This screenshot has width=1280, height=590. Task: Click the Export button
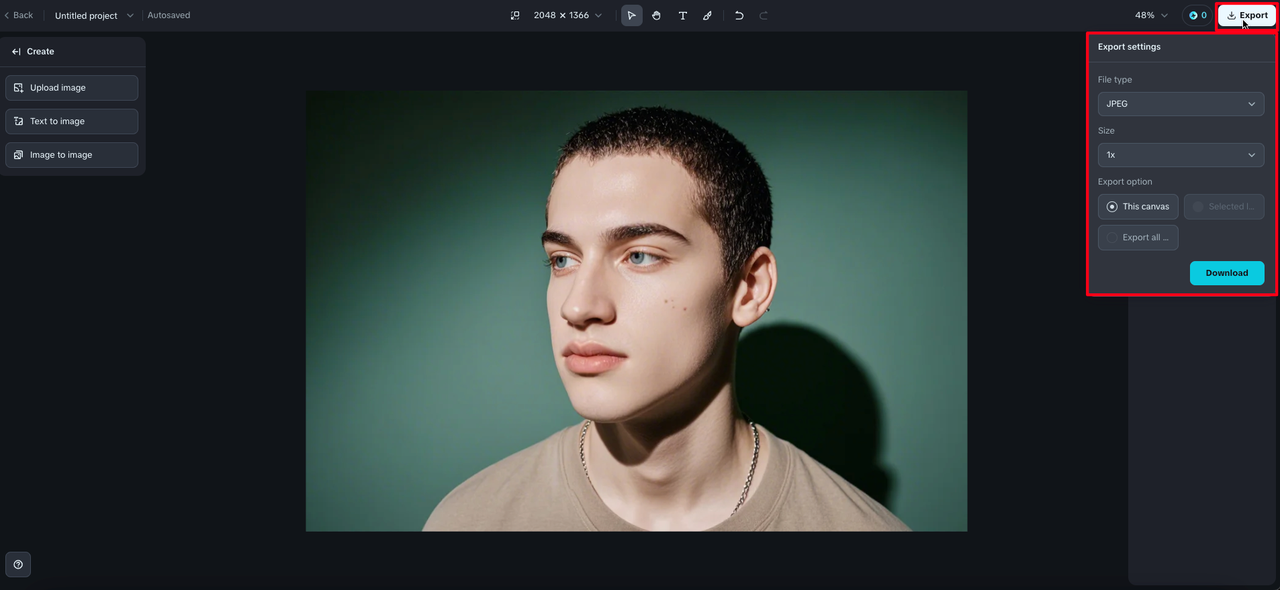point(1247,15)
